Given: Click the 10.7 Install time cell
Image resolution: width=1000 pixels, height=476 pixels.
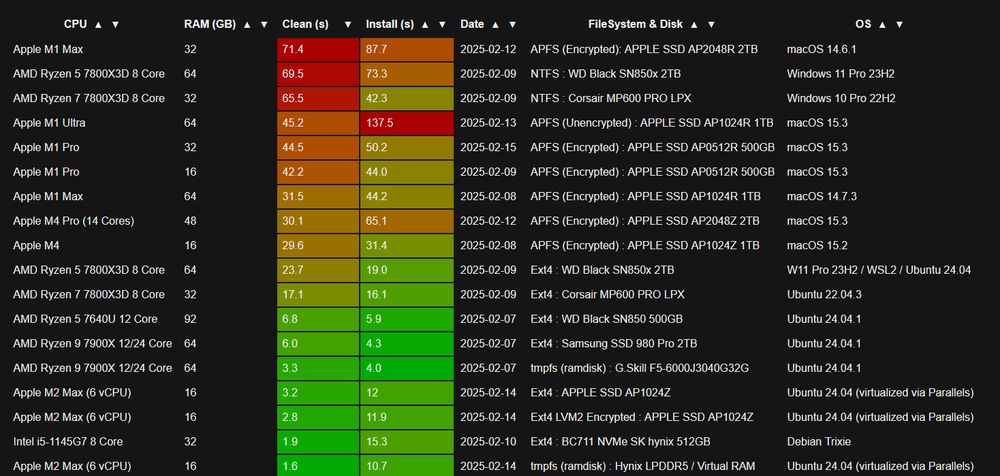Looking at the screenshot, I should (x=407, y=466).
